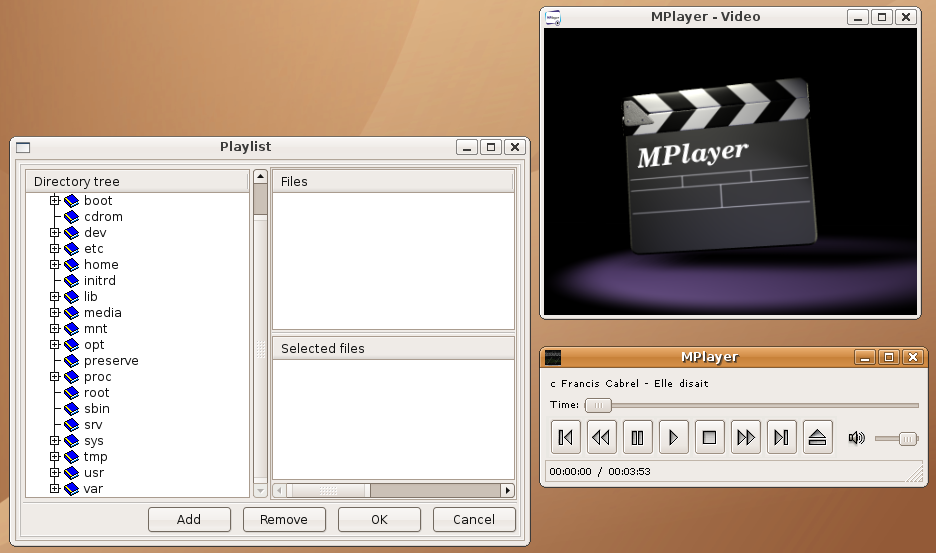This screenshot has width=936, height=553.
Task: Click the MPlayer clapperboard video area
Action: pos(730,171)
